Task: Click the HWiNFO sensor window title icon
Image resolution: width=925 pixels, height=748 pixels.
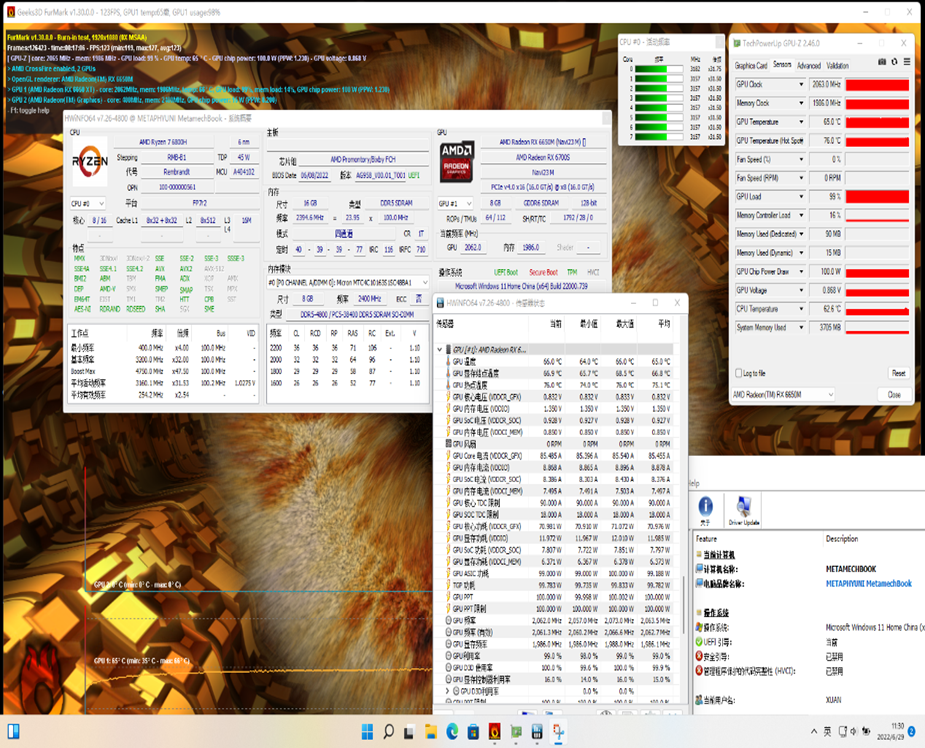Action: coord(440,303)
